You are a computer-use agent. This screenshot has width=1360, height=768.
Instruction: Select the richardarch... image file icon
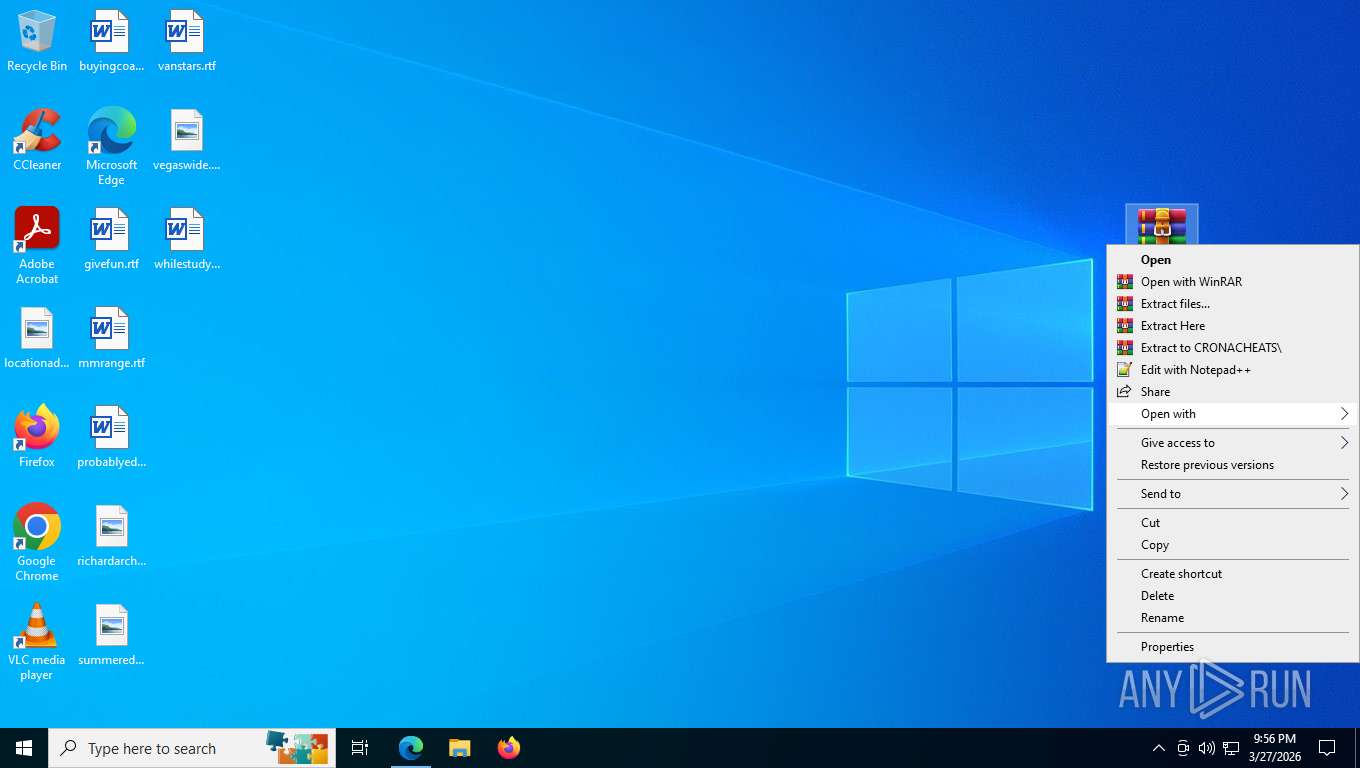tap(111, 536)
